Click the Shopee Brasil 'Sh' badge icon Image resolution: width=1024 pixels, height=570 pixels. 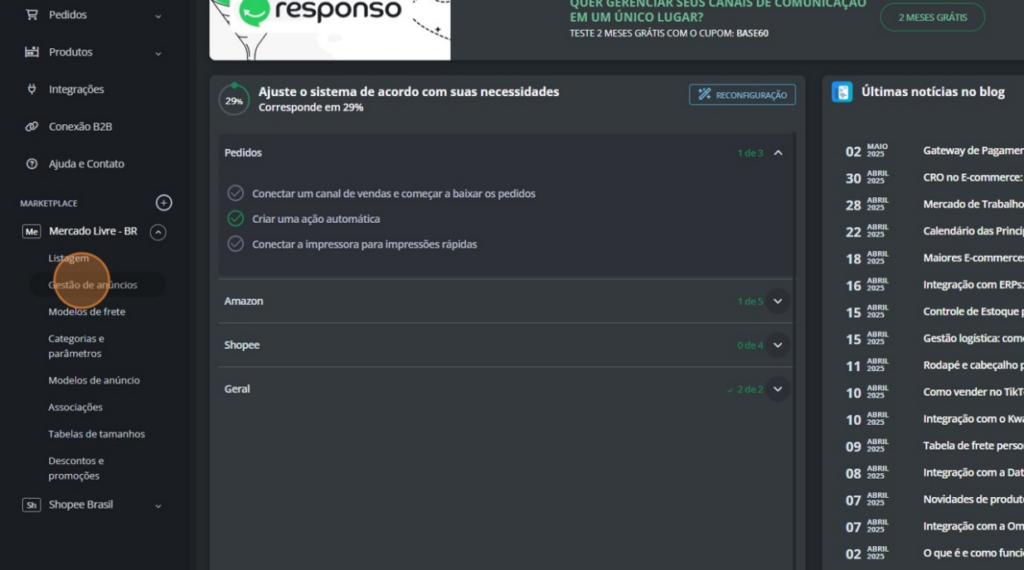32,505
